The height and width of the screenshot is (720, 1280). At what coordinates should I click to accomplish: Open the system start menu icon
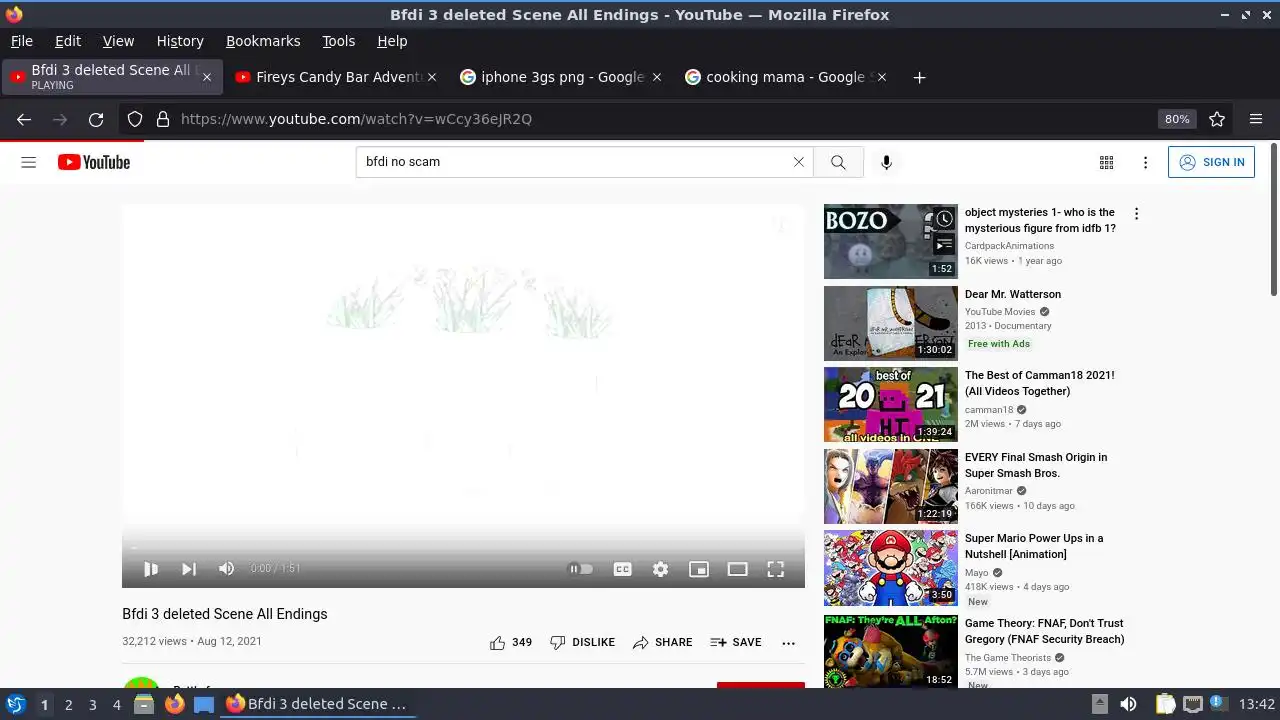(15, 704)
